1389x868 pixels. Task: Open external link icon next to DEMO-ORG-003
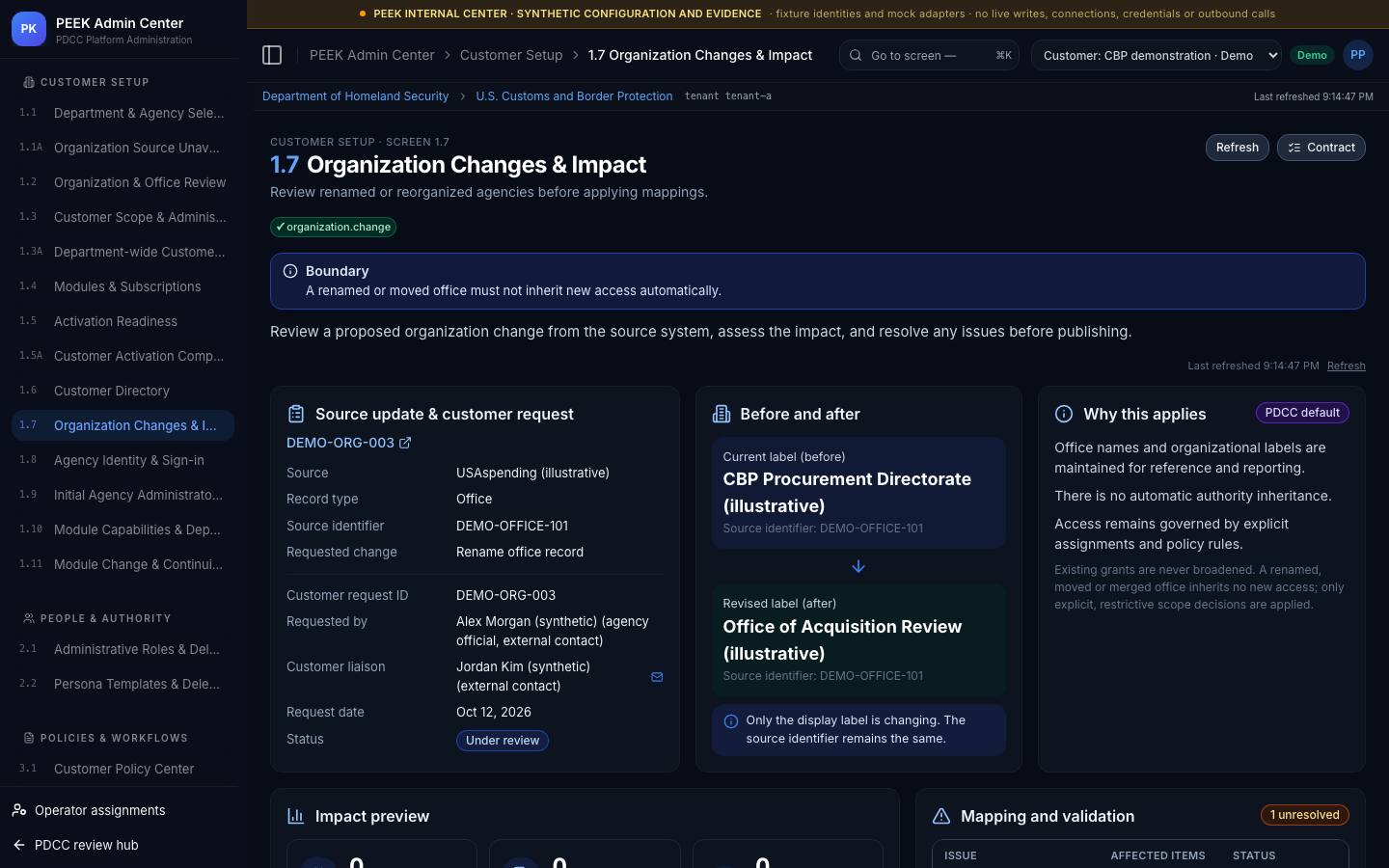[x=405, y=443]
